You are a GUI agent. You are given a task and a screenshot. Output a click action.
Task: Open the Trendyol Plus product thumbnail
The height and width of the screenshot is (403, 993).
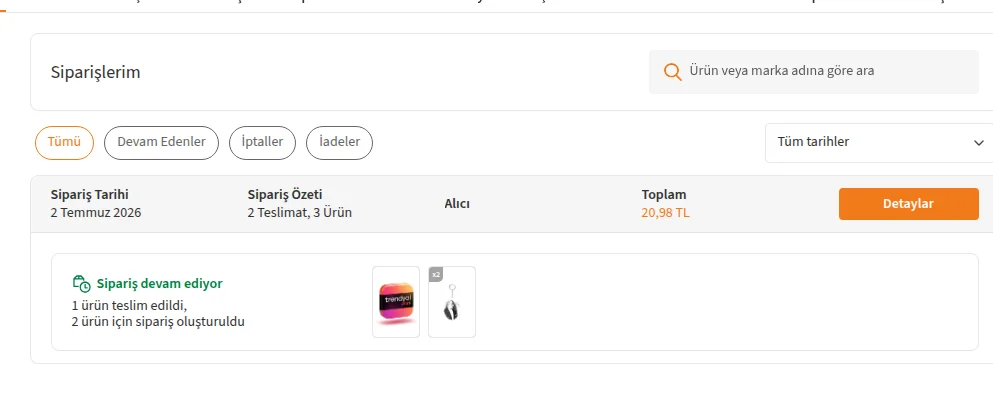click(x=396, y=302)
